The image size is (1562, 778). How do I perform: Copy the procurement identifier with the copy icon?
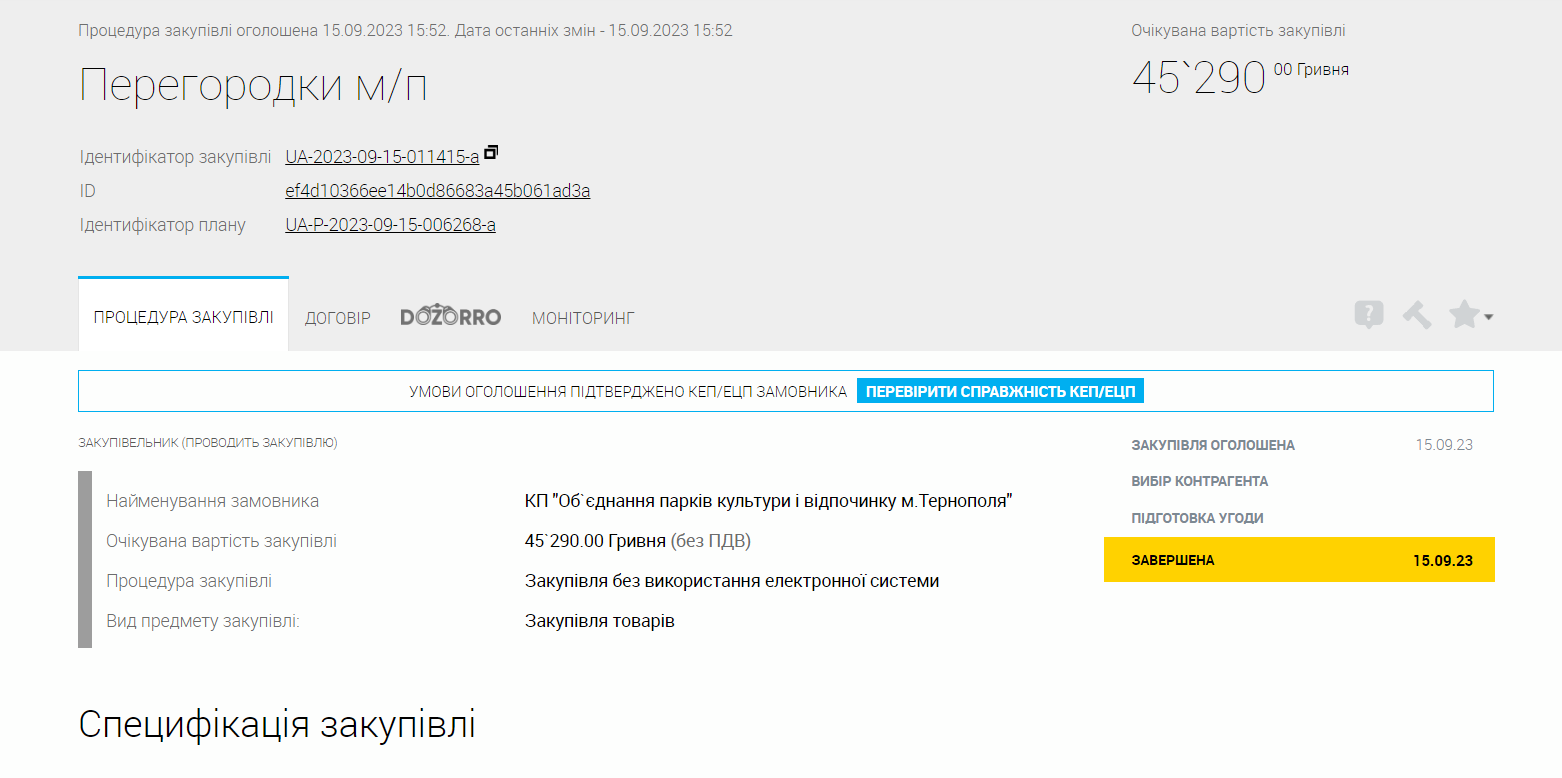491,153
